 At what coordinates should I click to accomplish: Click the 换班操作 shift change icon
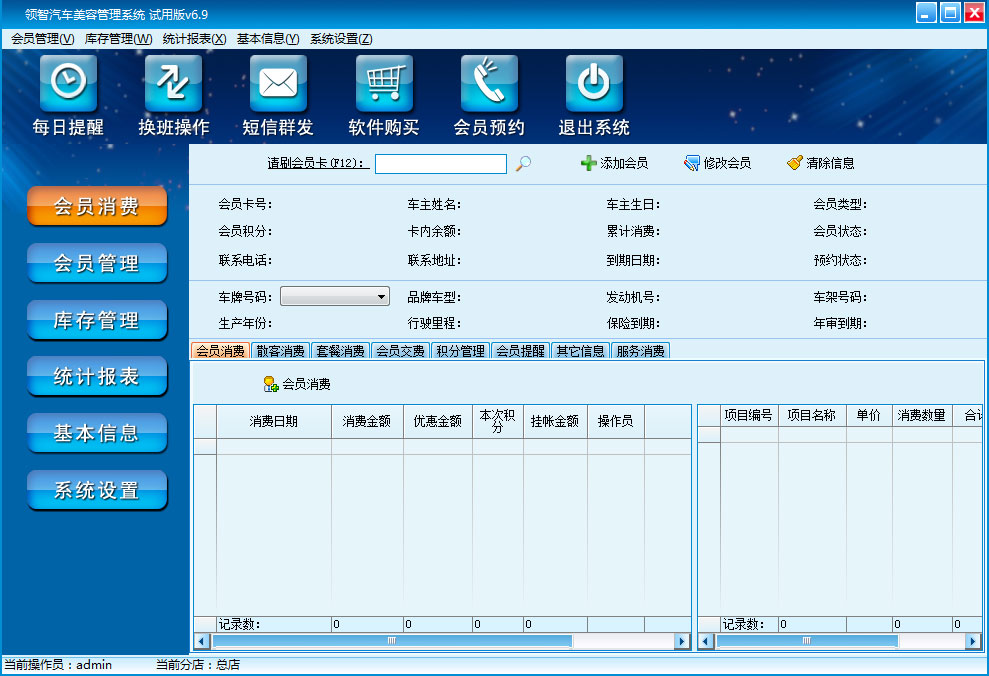click(x=173, y=83)
